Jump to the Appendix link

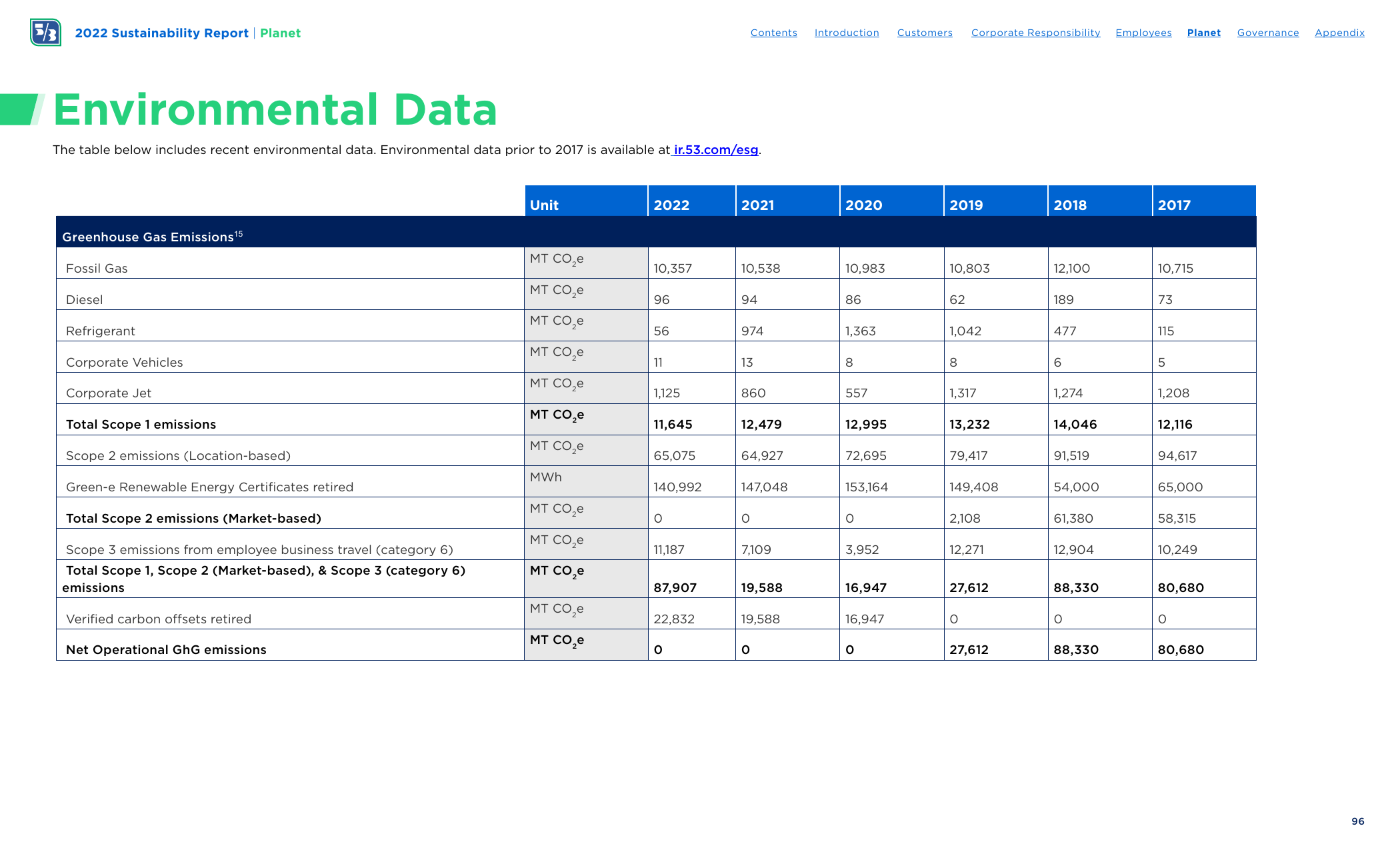click(x=1339, y=33)
